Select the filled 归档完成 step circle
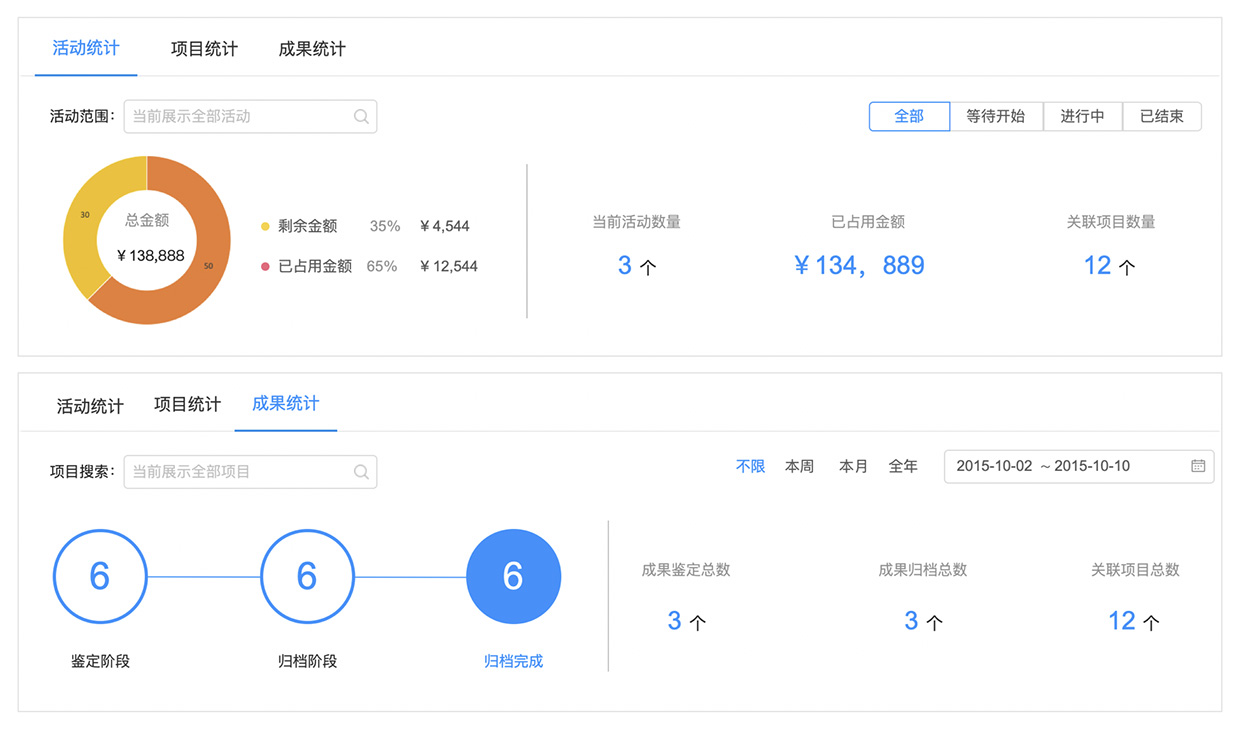This screenshot has width=1240, height=729. tap(513, 577)
